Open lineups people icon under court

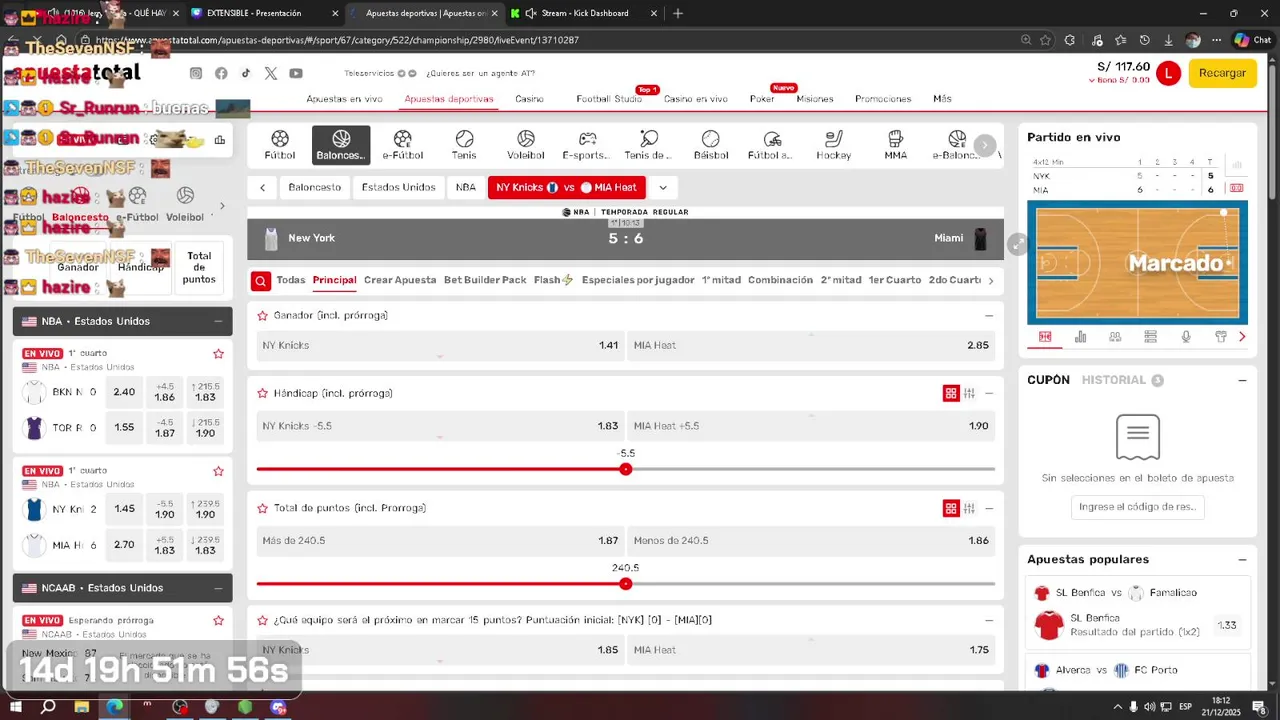(x=1115, y=337)
